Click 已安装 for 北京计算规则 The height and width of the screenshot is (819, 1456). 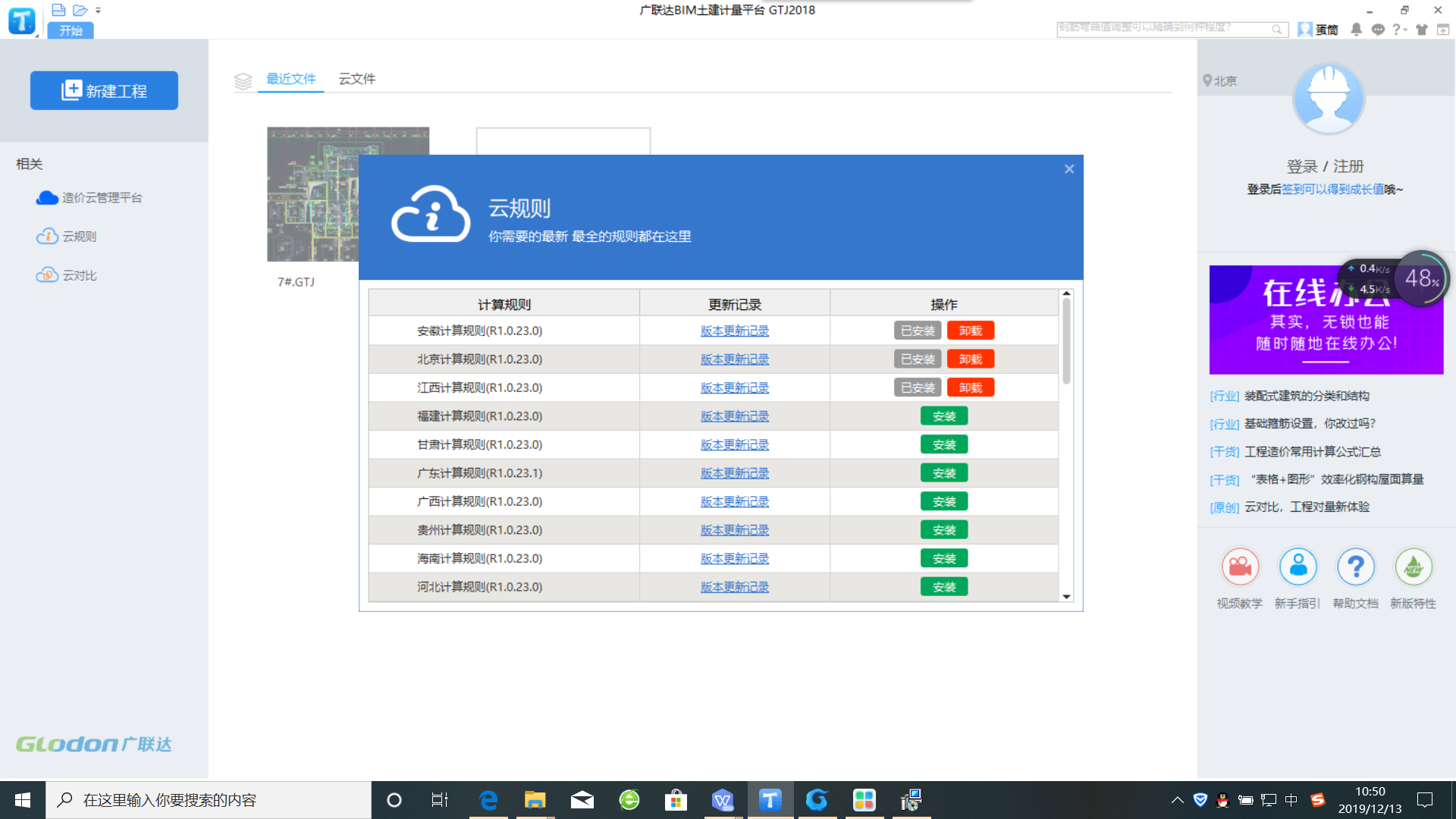pos(918,359)
